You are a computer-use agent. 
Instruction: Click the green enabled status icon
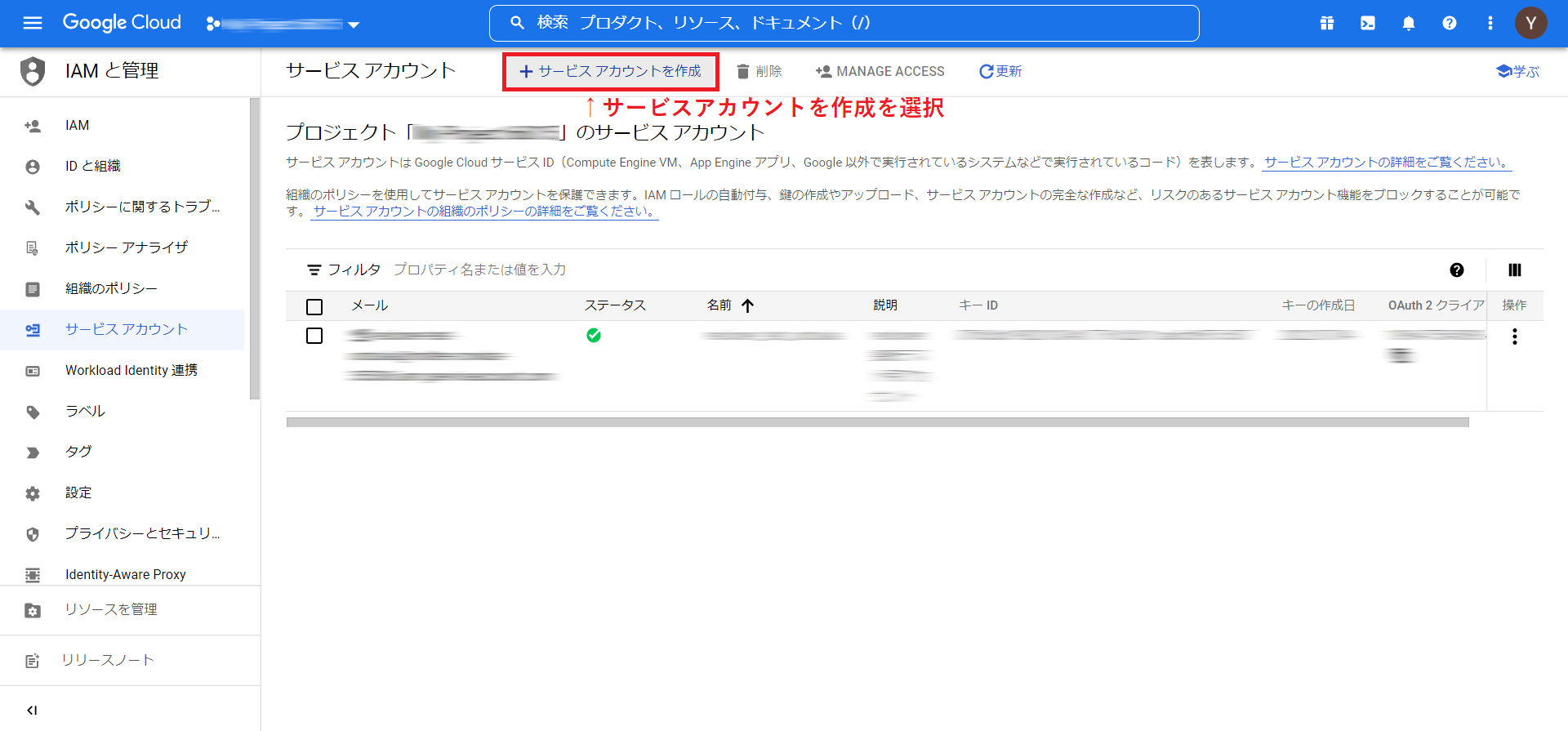click(x=594, y=335)
